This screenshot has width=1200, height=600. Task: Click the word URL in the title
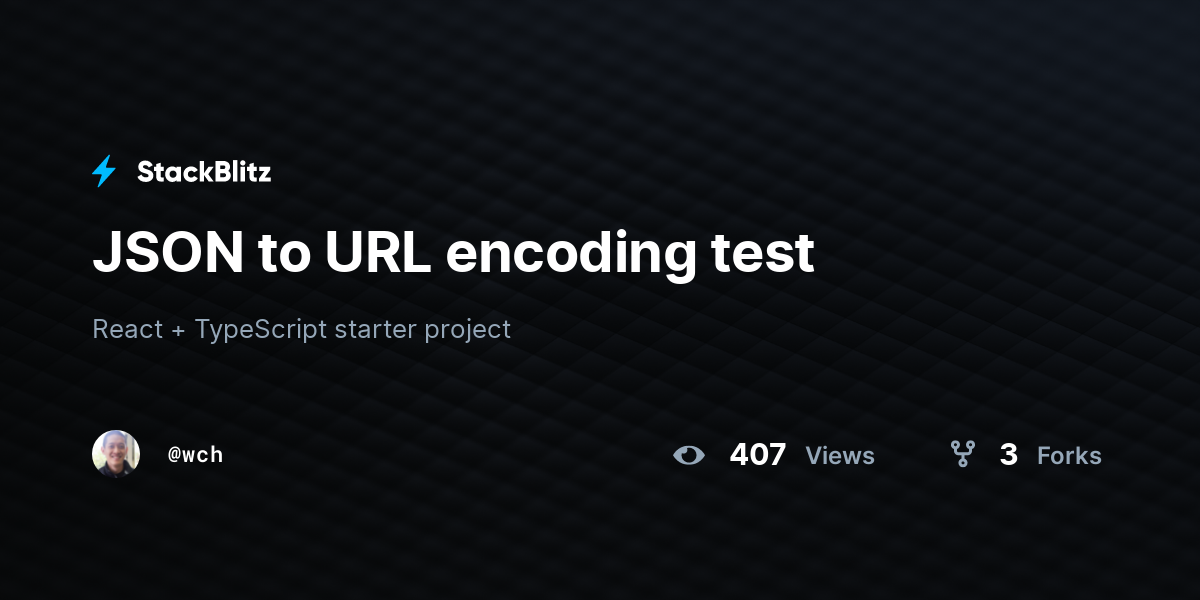coord(378,253)
